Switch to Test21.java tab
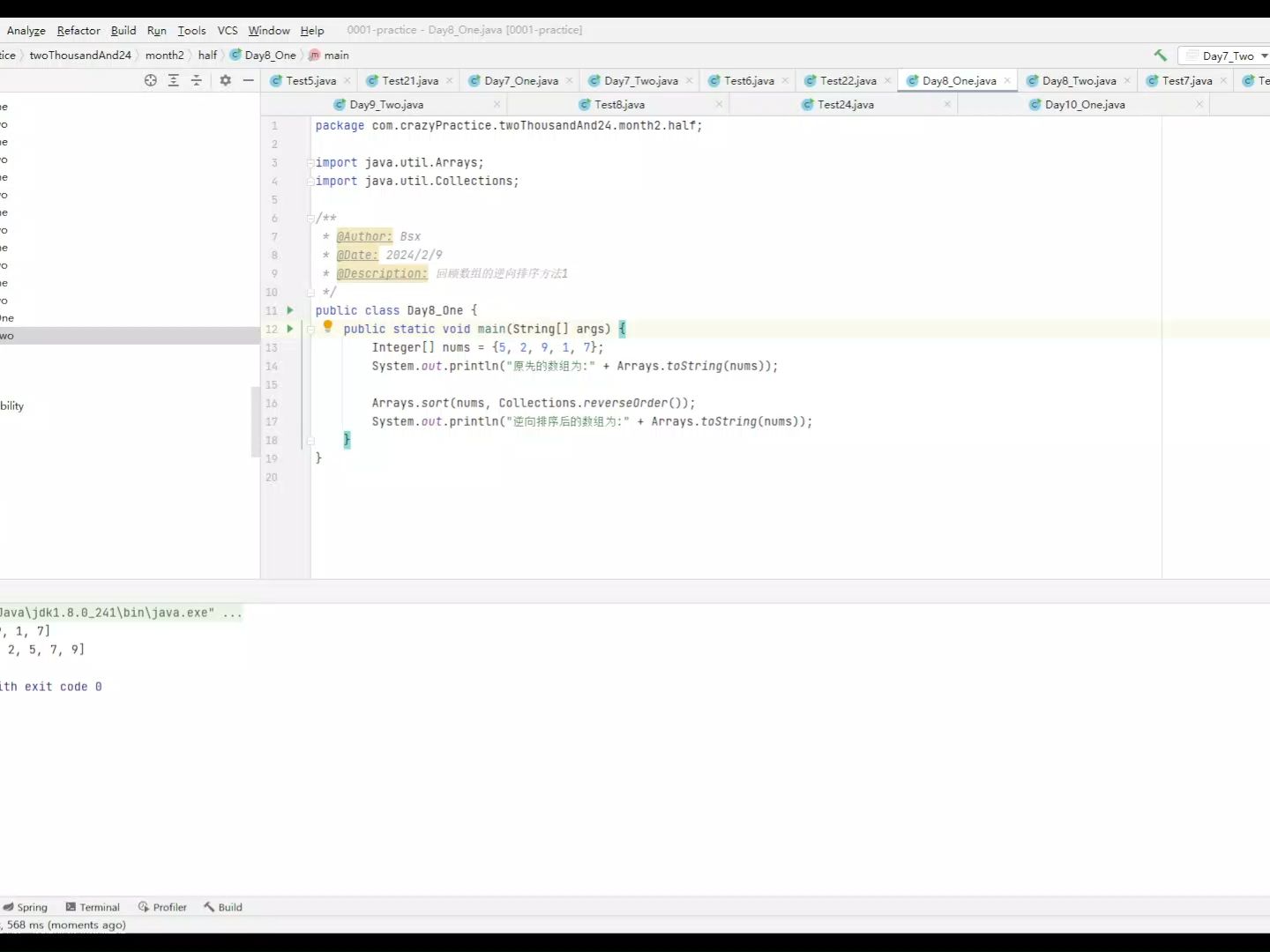This screenshot has height=952, width=1270. (410, 80)
